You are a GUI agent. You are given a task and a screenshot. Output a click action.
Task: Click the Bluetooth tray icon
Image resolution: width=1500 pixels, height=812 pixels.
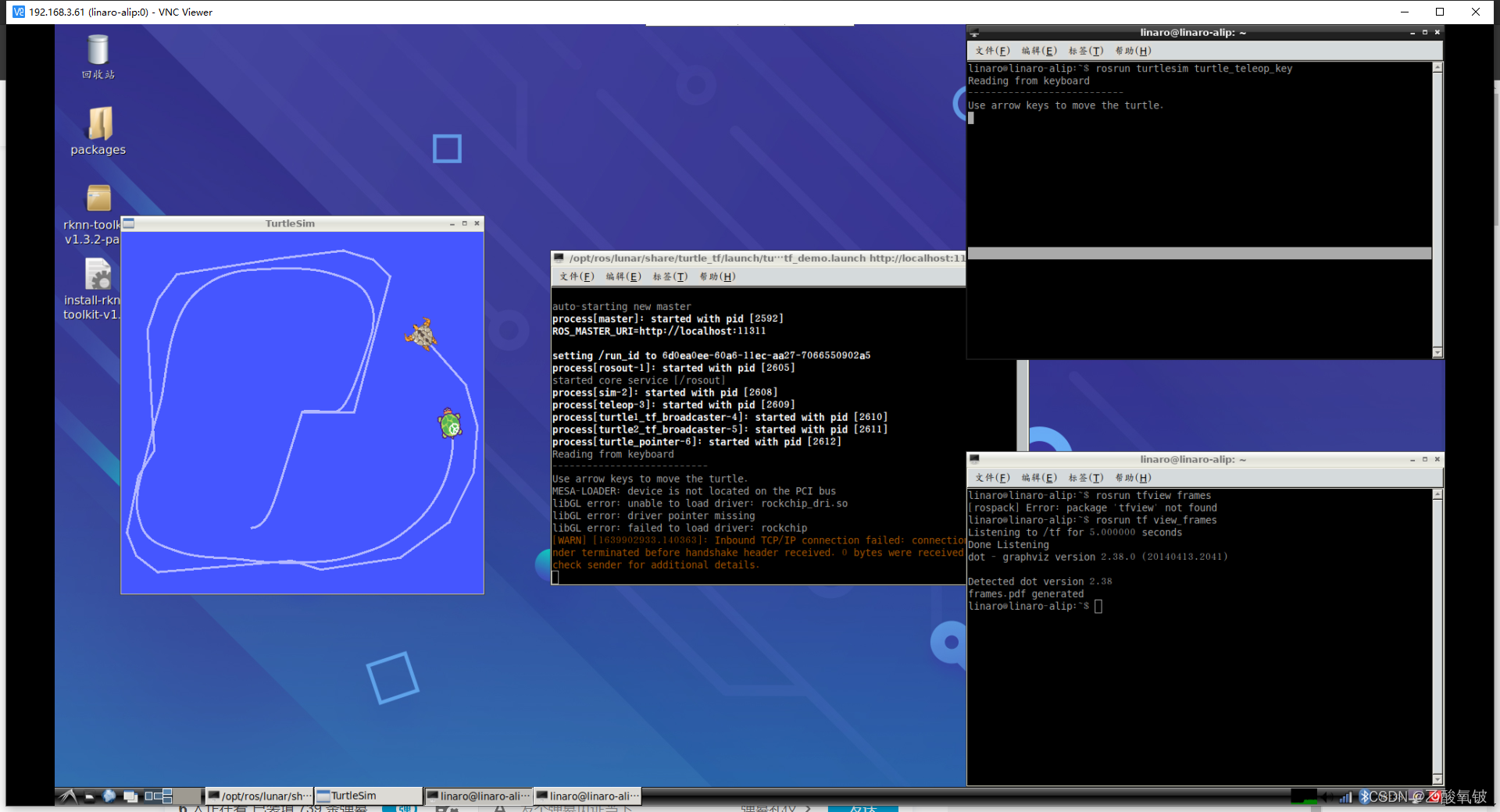[x=1364, y=796]
